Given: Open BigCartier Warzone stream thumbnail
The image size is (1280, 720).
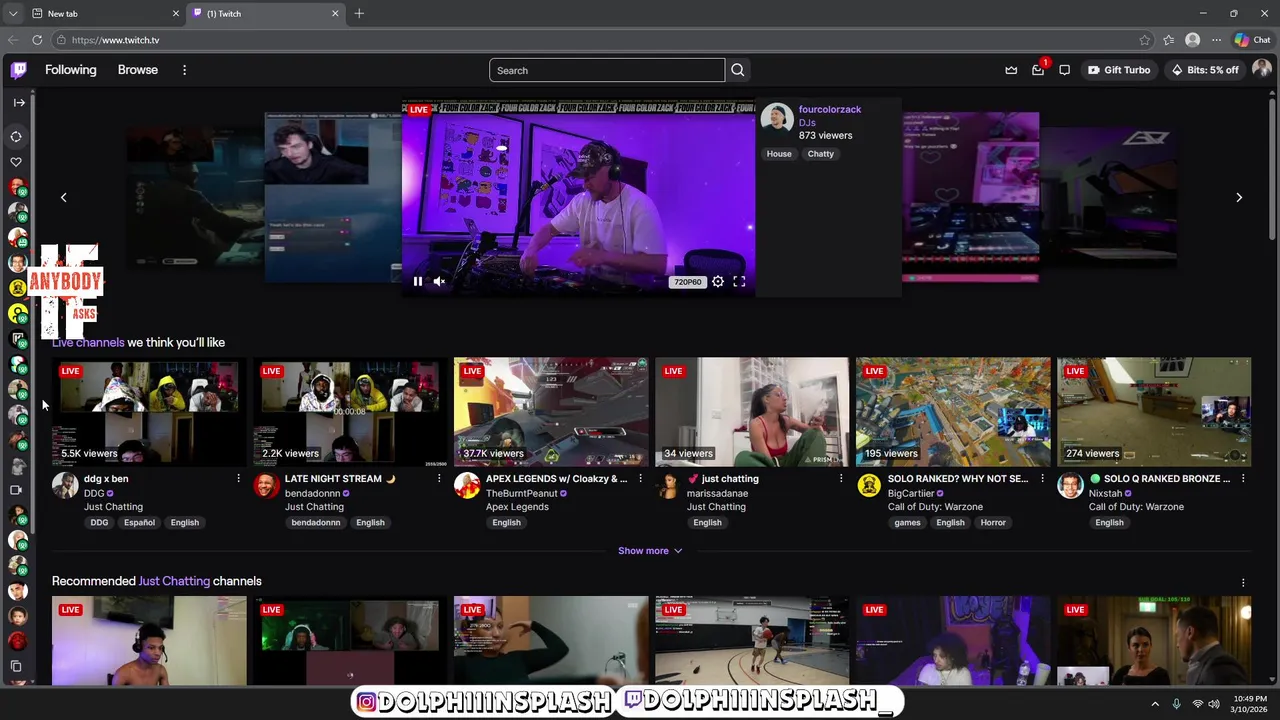Looking at the screenshot, I should (953, 412).
